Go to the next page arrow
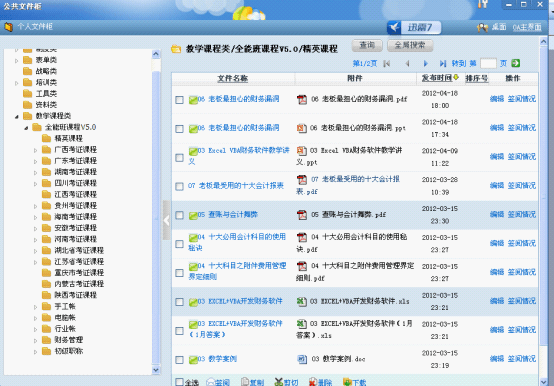 pyautogui.click(x=425, y=64)
